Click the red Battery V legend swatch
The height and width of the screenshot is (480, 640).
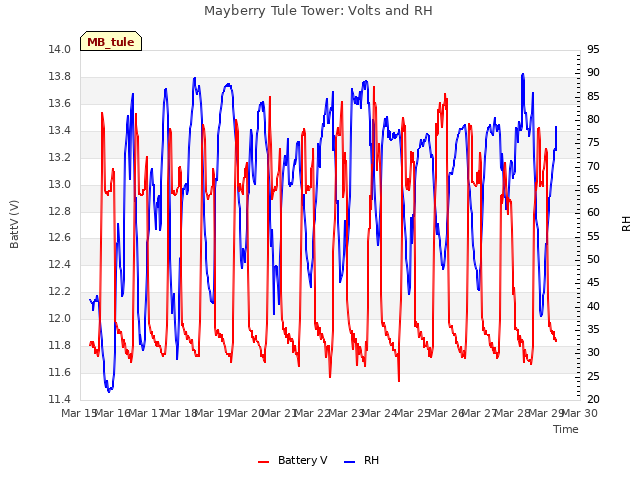[x=264, y=461]
